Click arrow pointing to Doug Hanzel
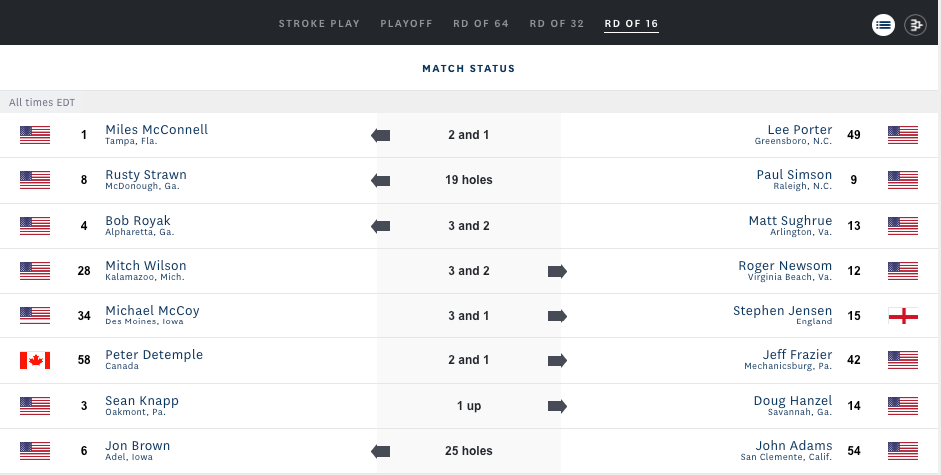The image size is (941, 475). click(x=558, y=407)
